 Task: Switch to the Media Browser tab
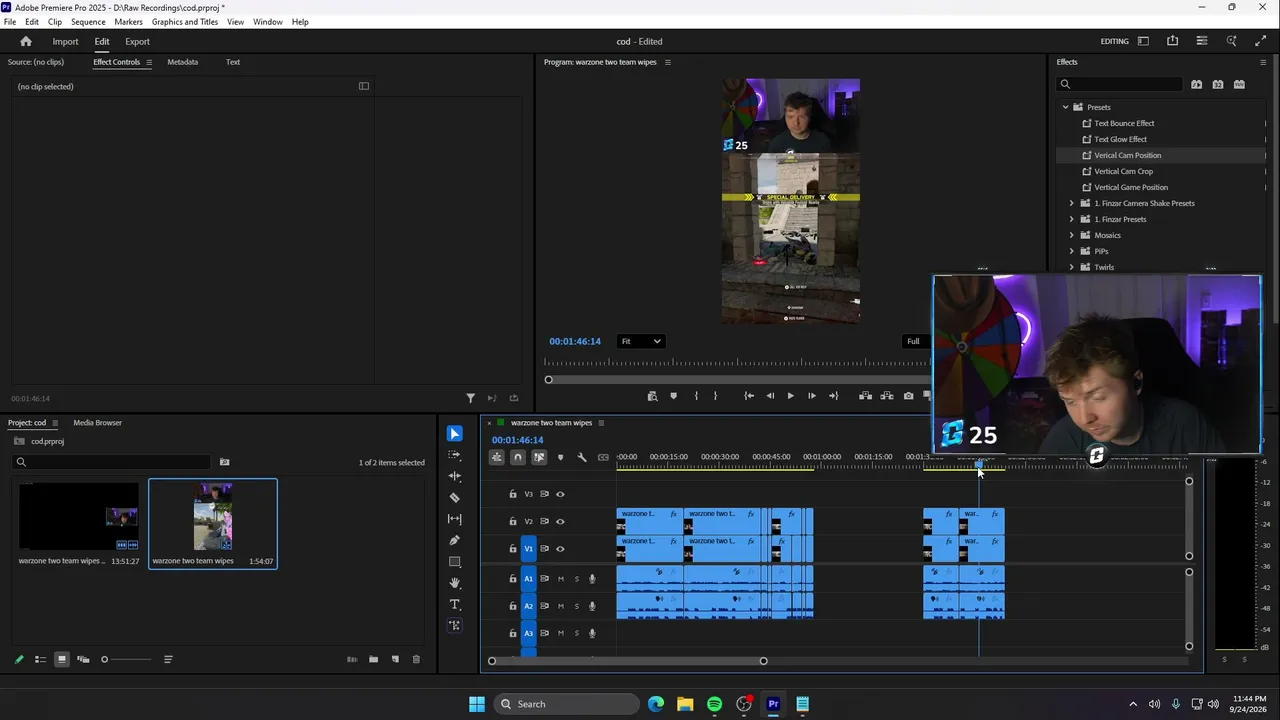coord(98,422)
